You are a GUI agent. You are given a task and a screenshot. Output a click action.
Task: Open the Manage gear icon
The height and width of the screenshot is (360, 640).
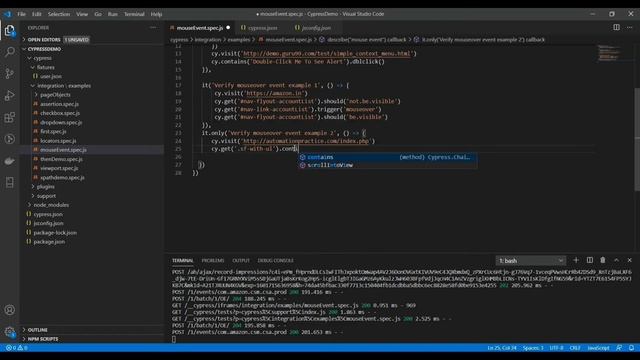(x=9, y=331)
